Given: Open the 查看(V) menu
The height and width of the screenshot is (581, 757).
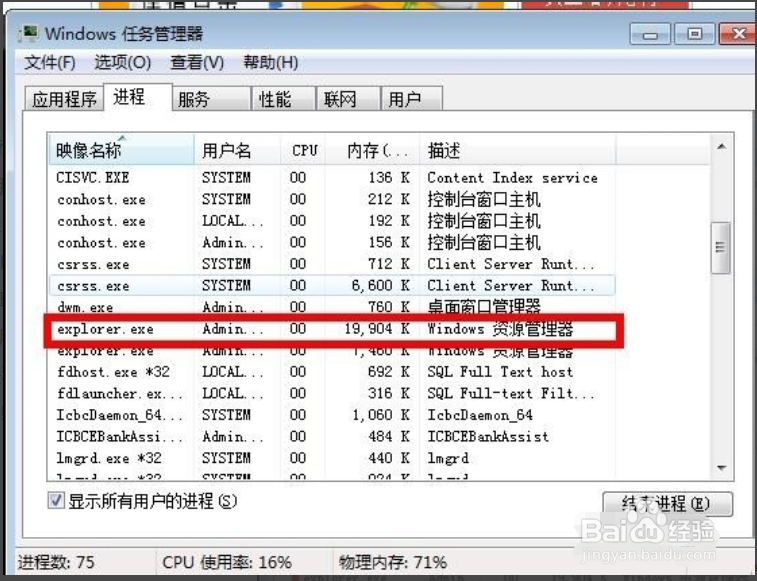Looking at the screenshot, I should click(197, 62).
